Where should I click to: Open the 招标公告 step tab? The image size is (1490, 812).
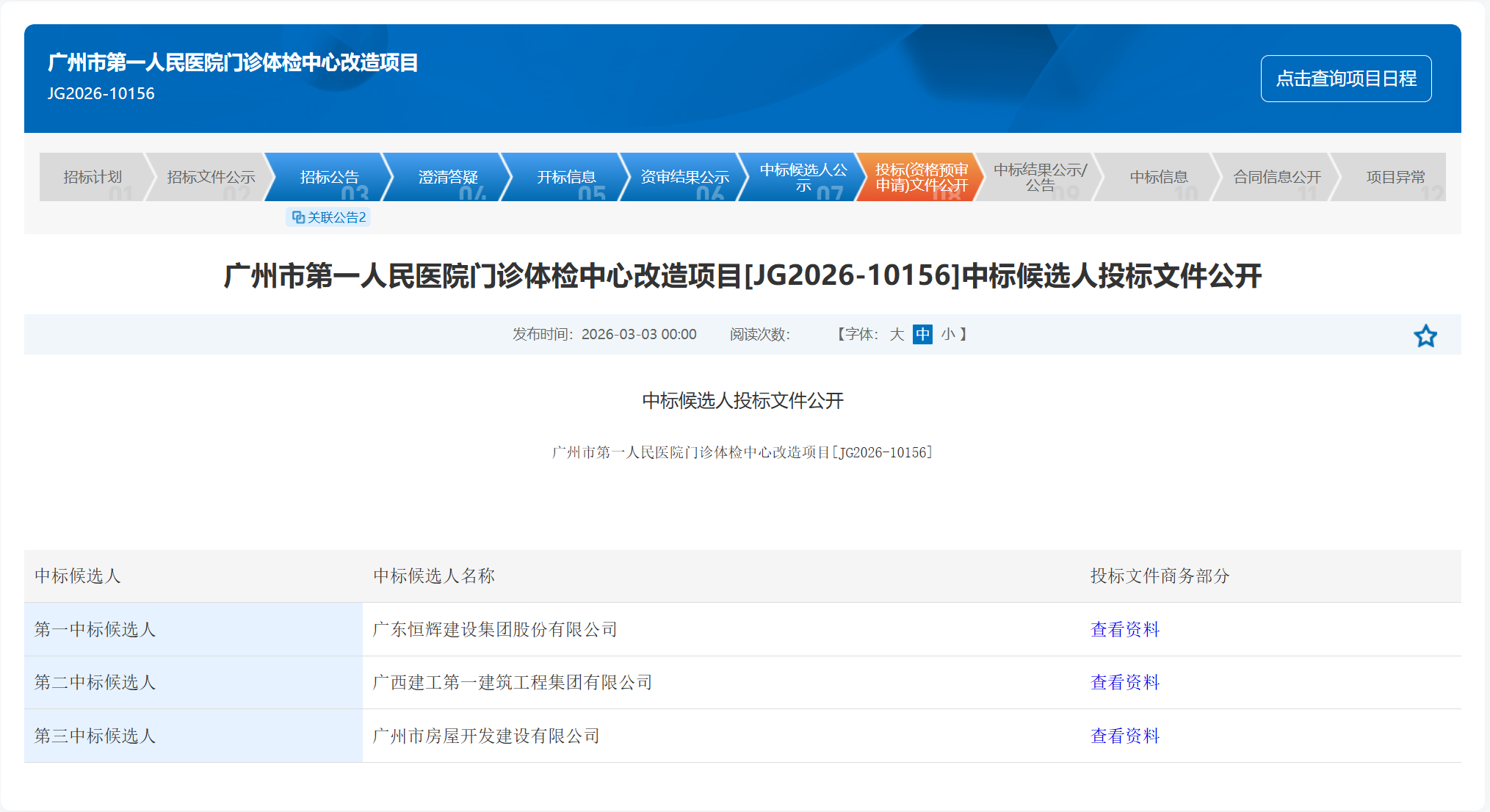pyautogui.click(x=329, y=177)
